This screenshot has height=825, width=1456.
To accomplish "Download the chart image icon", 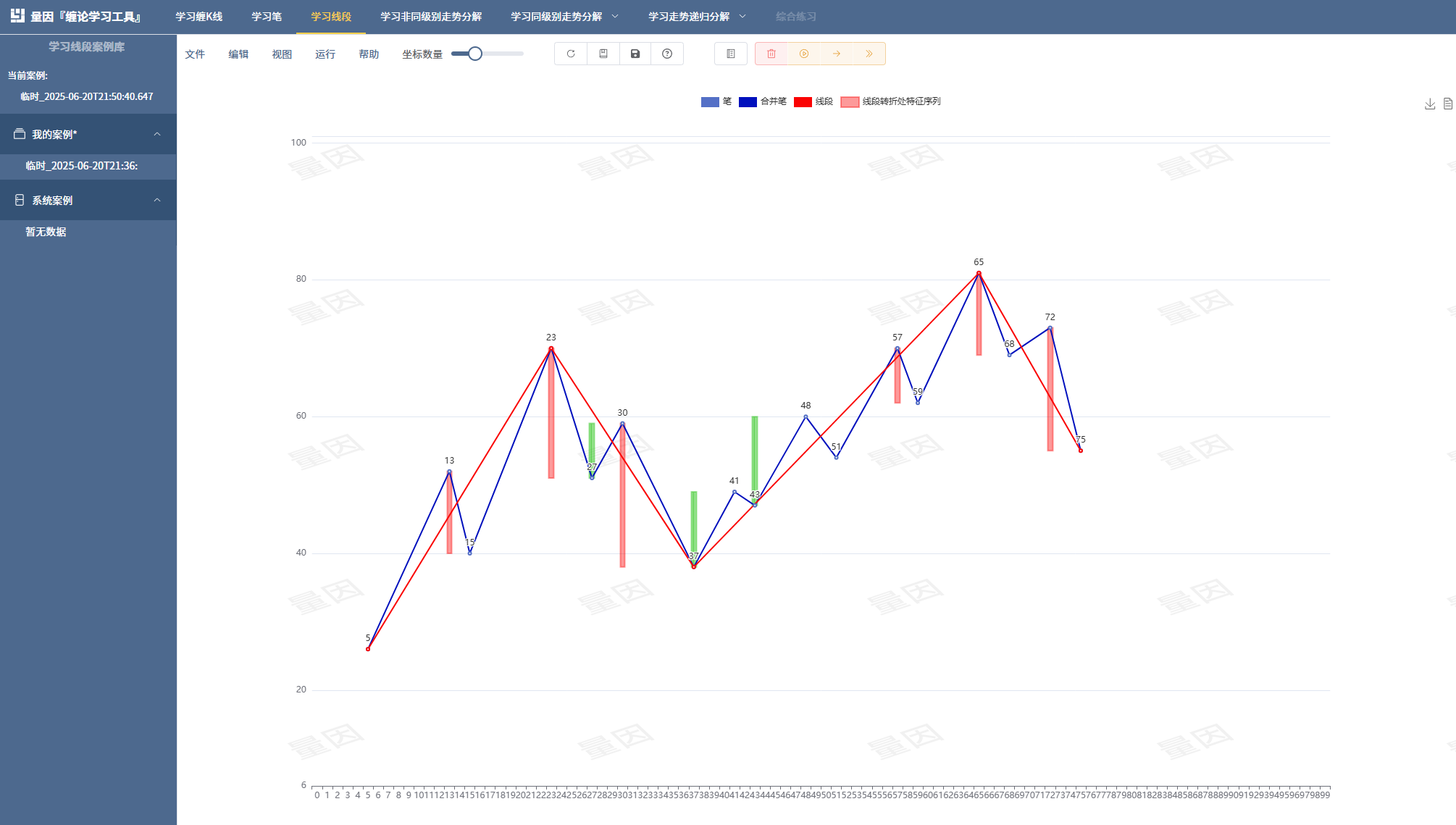I will coord(1430,104).
